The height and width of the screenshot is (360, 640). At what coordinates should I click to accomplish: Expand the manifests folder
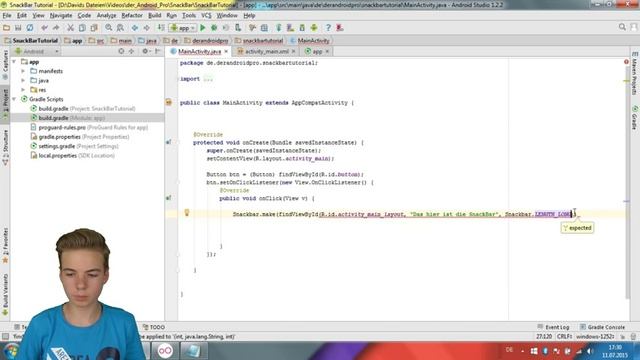pos(23,71)
